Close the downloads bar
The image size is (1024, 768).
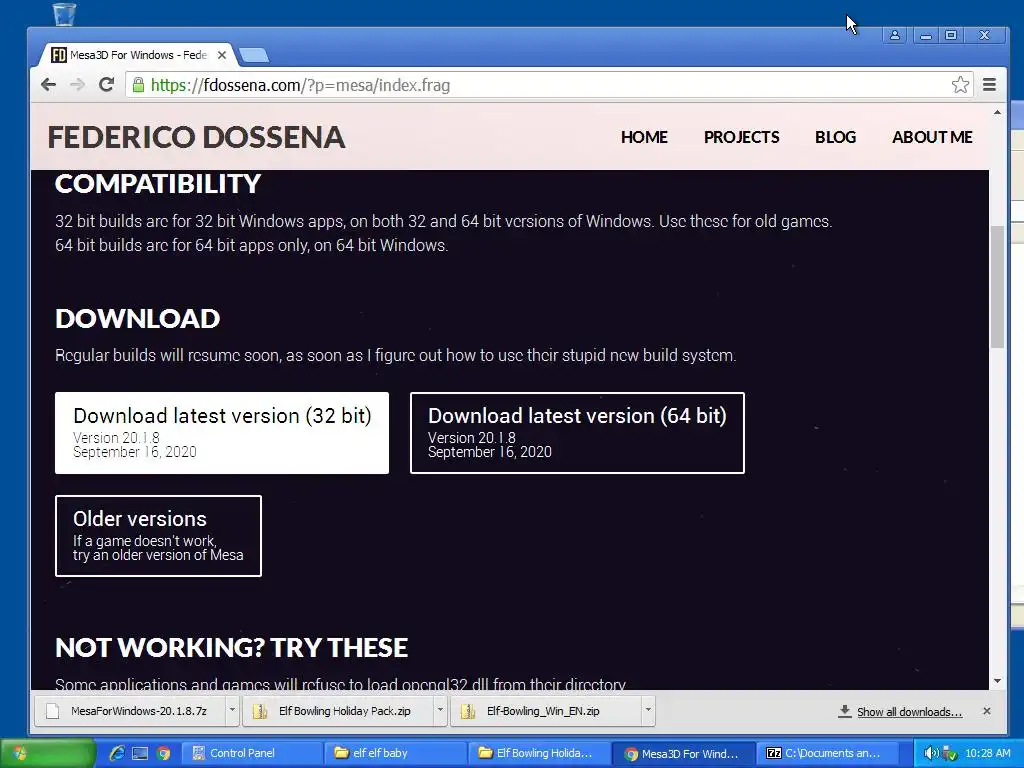987,711
